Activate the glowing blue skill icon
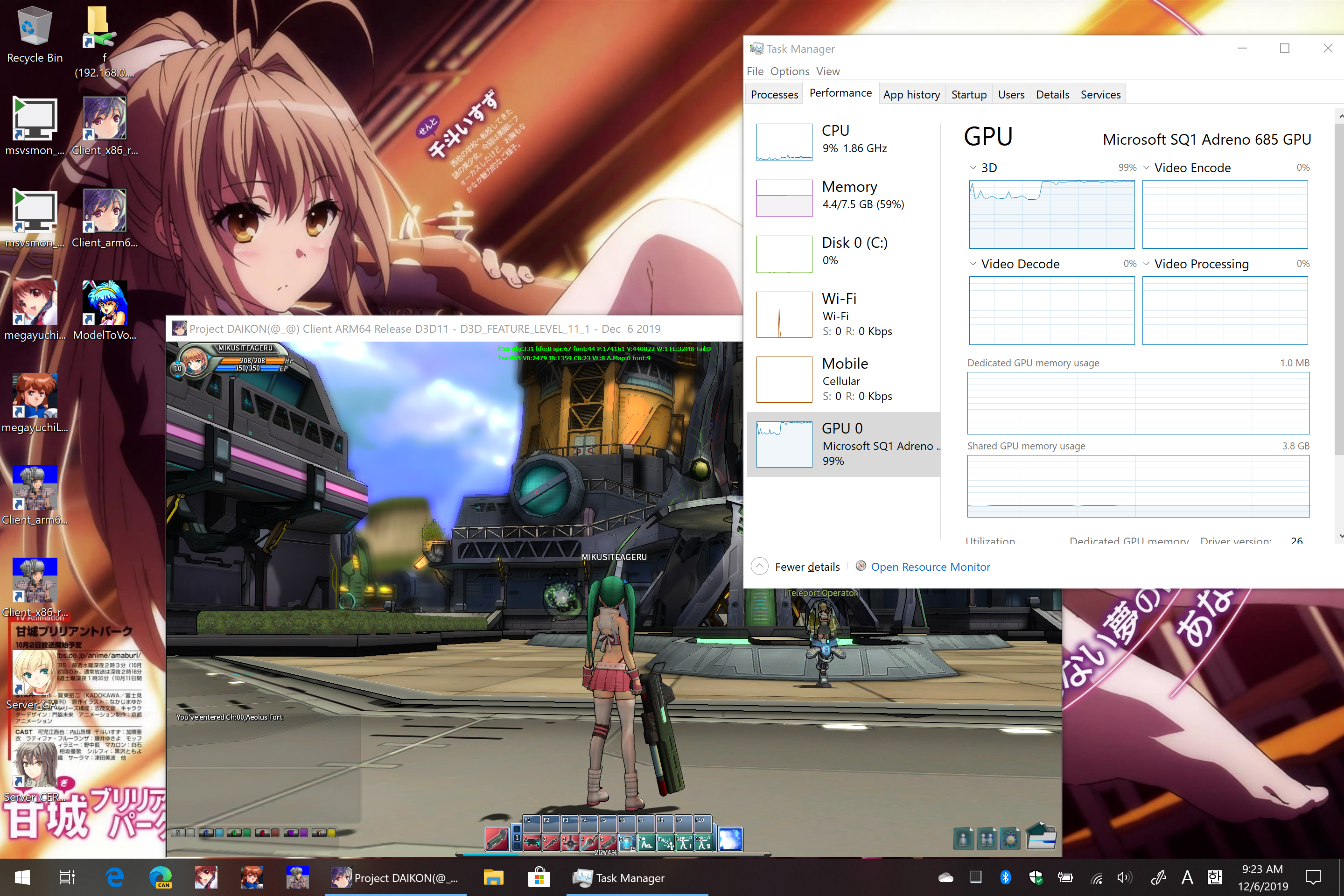Image resolution: width=1344 pixels, height=896 pixels. click(x=730, y=839)
